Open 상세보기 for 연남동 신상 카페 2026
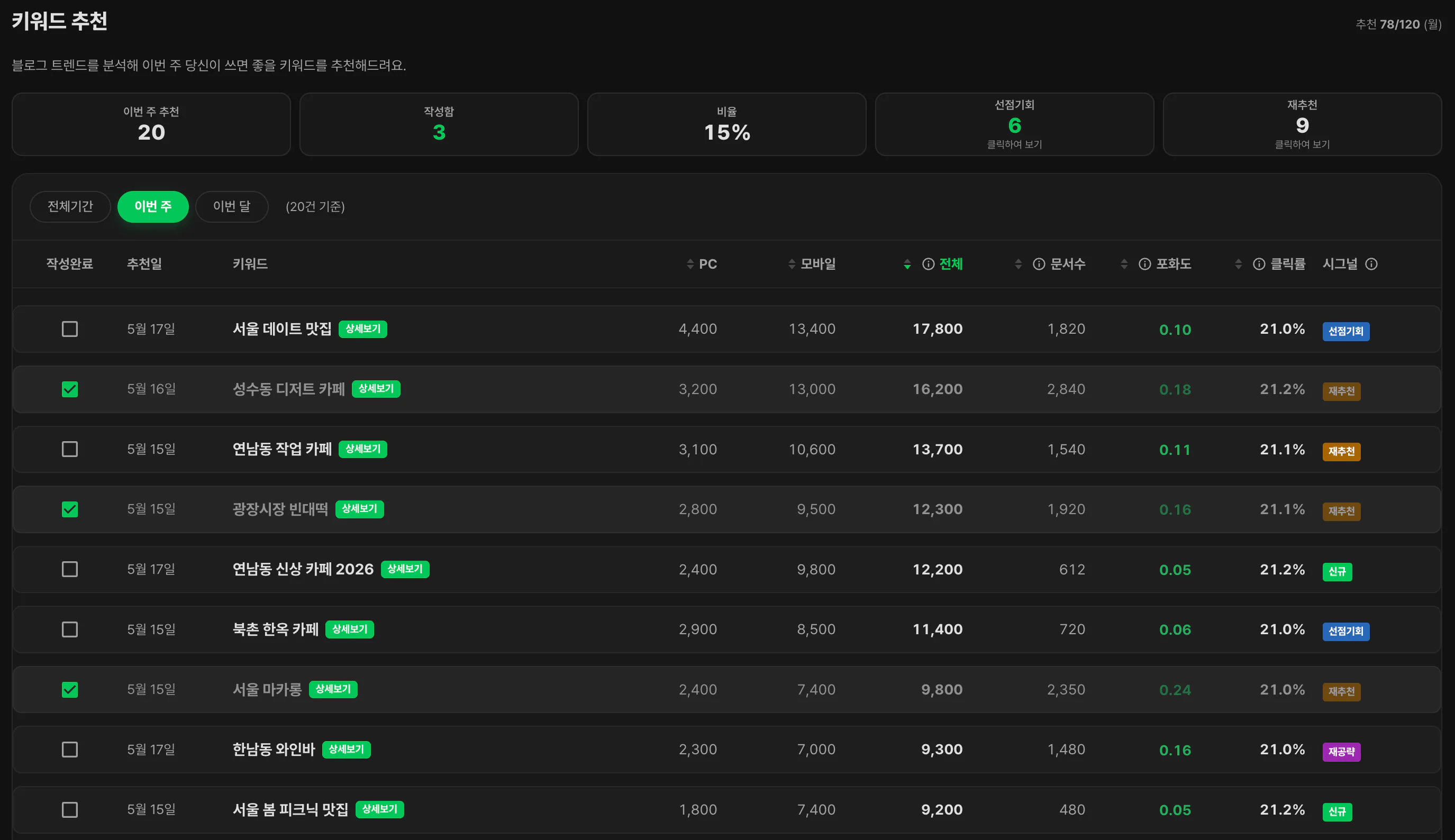 point(405,569)
